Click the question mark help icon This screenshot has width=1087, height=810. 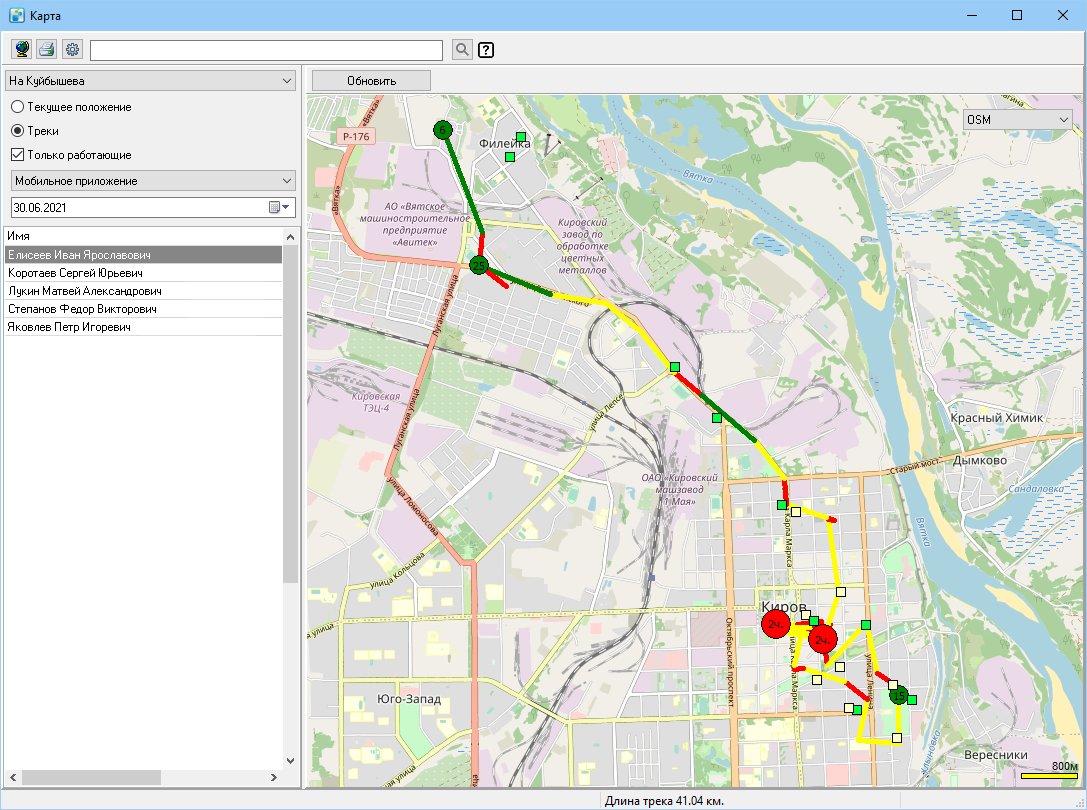[x=486, y=50]
